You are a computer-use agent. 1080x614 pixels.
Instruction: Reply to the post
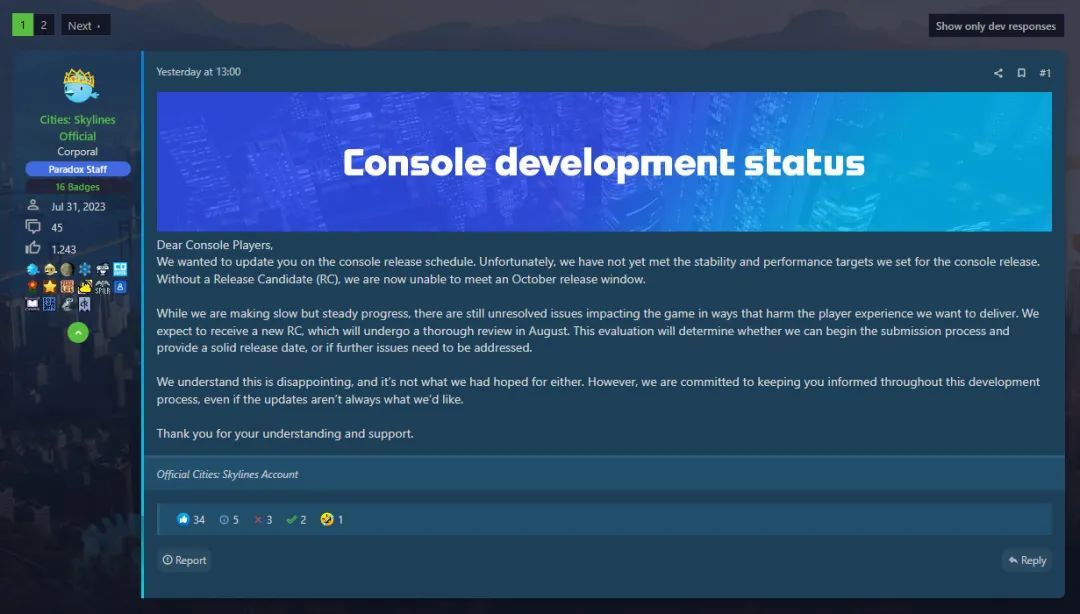1027,560
